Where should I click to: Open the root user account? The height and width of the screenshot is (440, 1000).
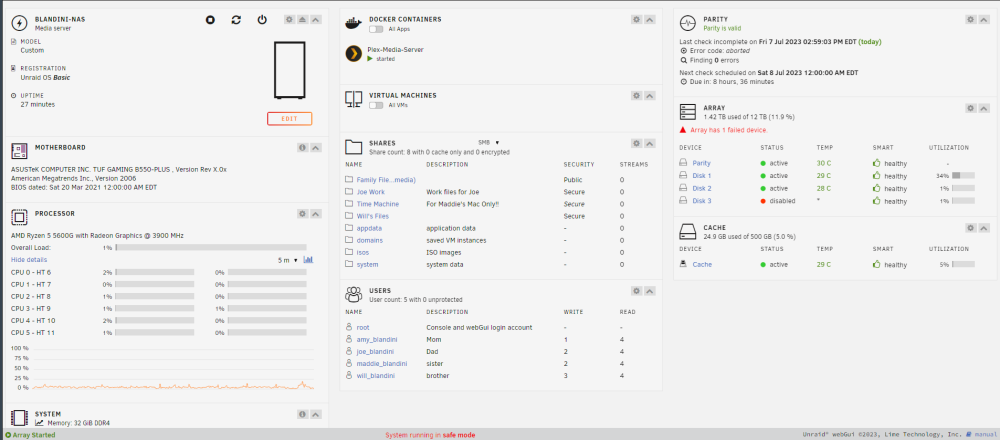click(x=363, y=327)
